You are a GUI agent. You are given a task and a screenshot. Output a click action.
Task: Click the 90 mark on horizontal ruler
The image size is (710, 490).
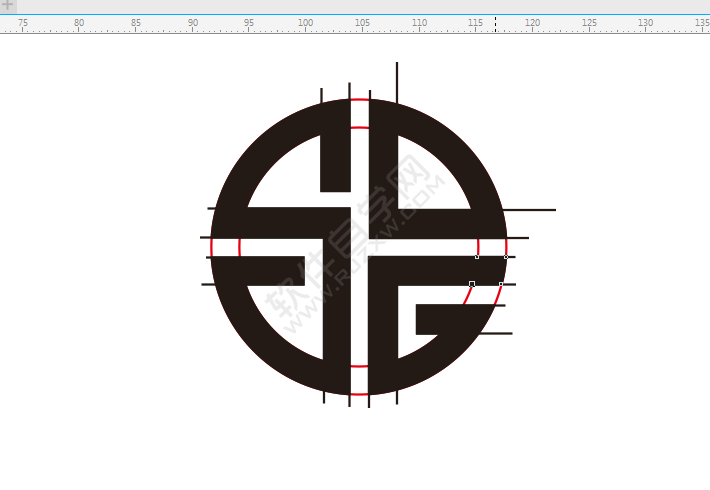click(x=193, y=23)
